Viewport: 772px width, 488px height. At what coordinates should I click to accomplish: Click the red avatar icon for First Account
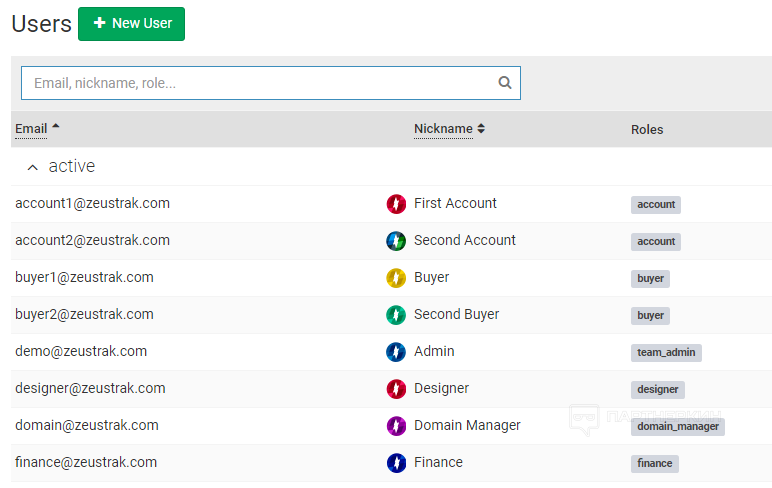click(396, 204)
